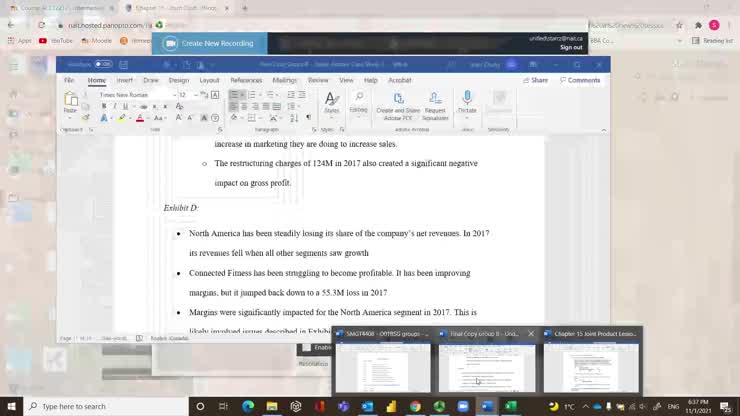The height and width of the screenshot is (416, 740).
Task: Open the References ribbon tab
Action: click(246, 80)
